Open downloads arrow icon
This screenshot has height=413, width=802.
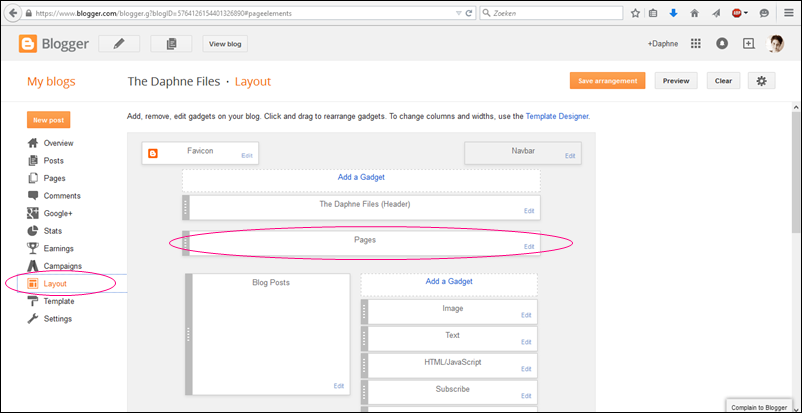[674, 13]
